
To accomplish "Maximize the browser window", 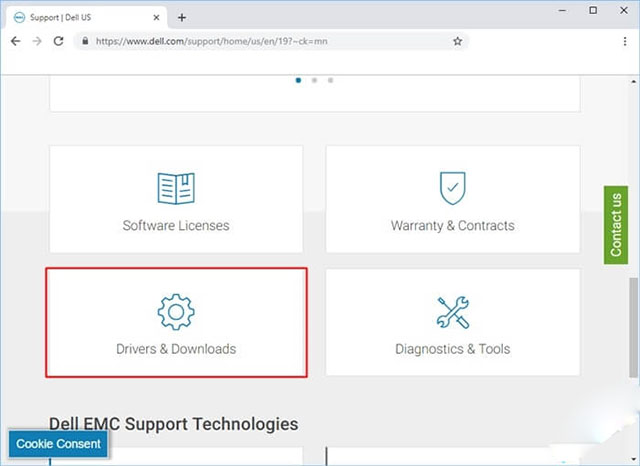I will click(x=593, y=10).
